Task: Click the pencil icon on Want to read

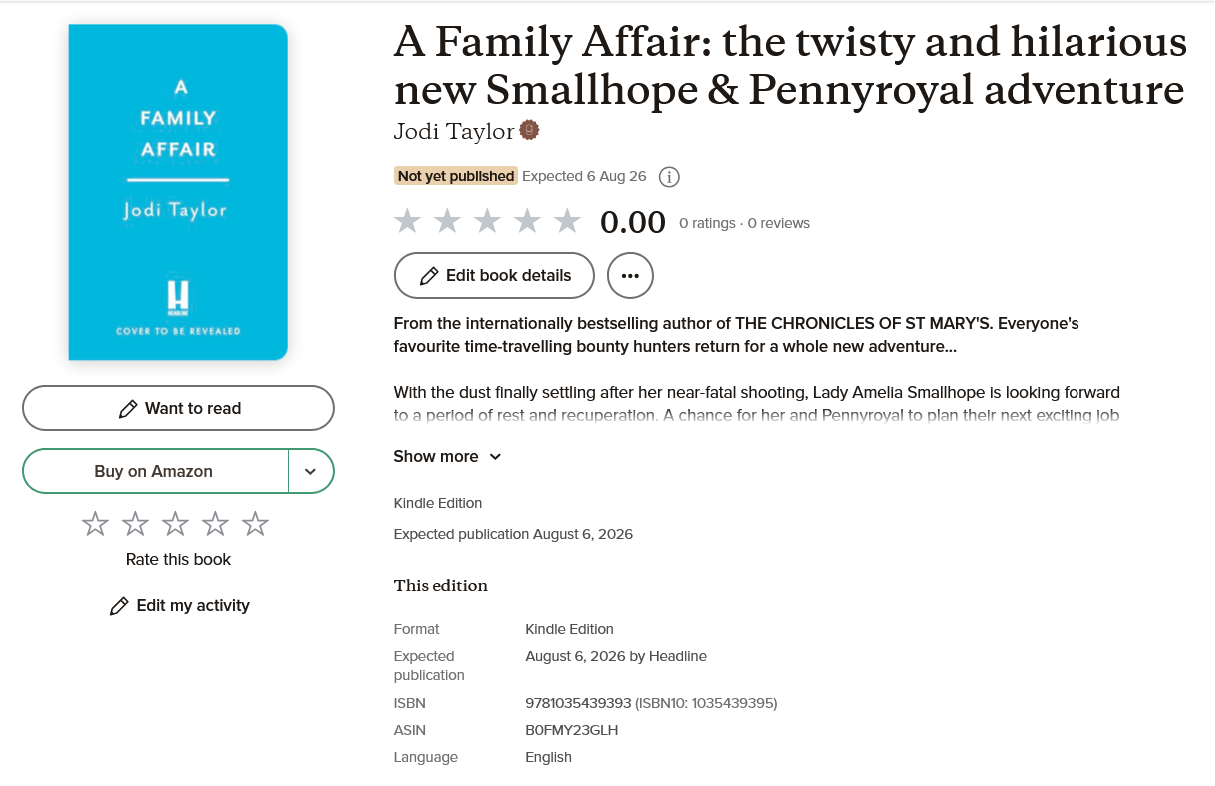Action: (128, 409)
